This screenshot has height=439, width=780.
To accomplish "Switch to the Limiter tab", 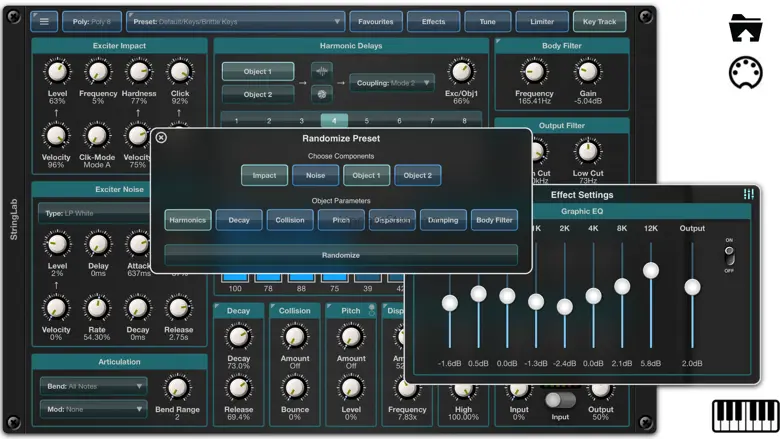I will [x=541, y=21].
